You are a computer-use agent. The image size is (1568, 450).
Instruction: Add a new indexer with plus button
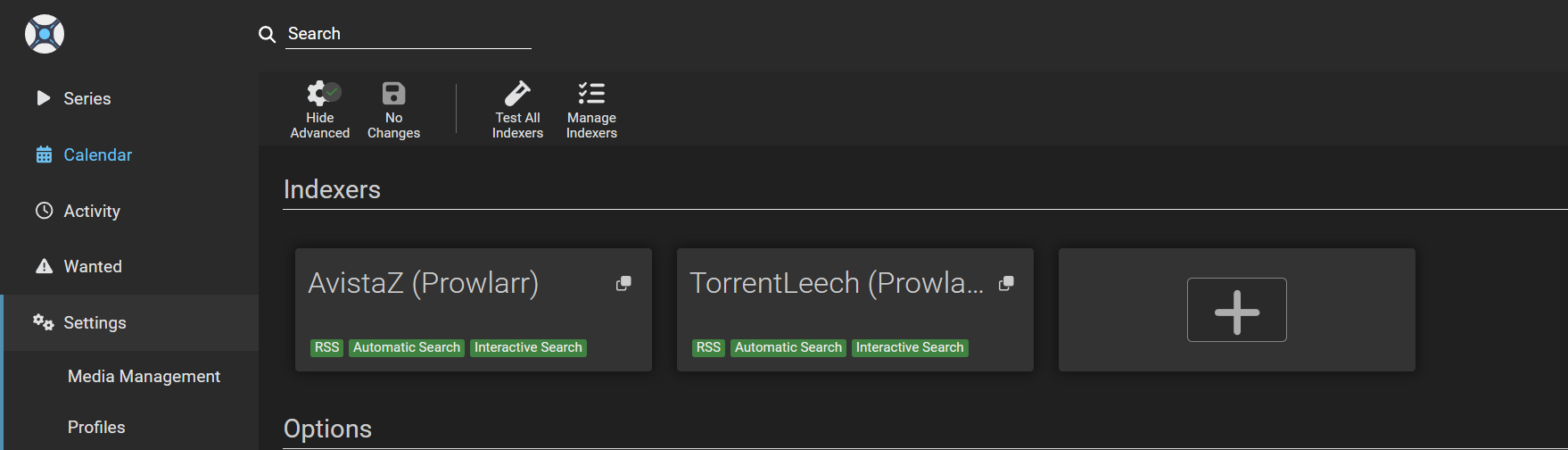click(1236, 310)
